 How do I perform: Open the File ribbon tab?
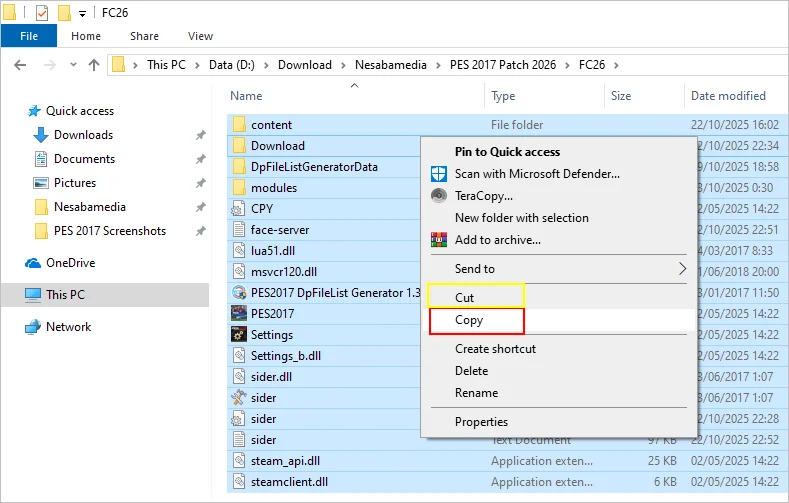coord(29,36)
